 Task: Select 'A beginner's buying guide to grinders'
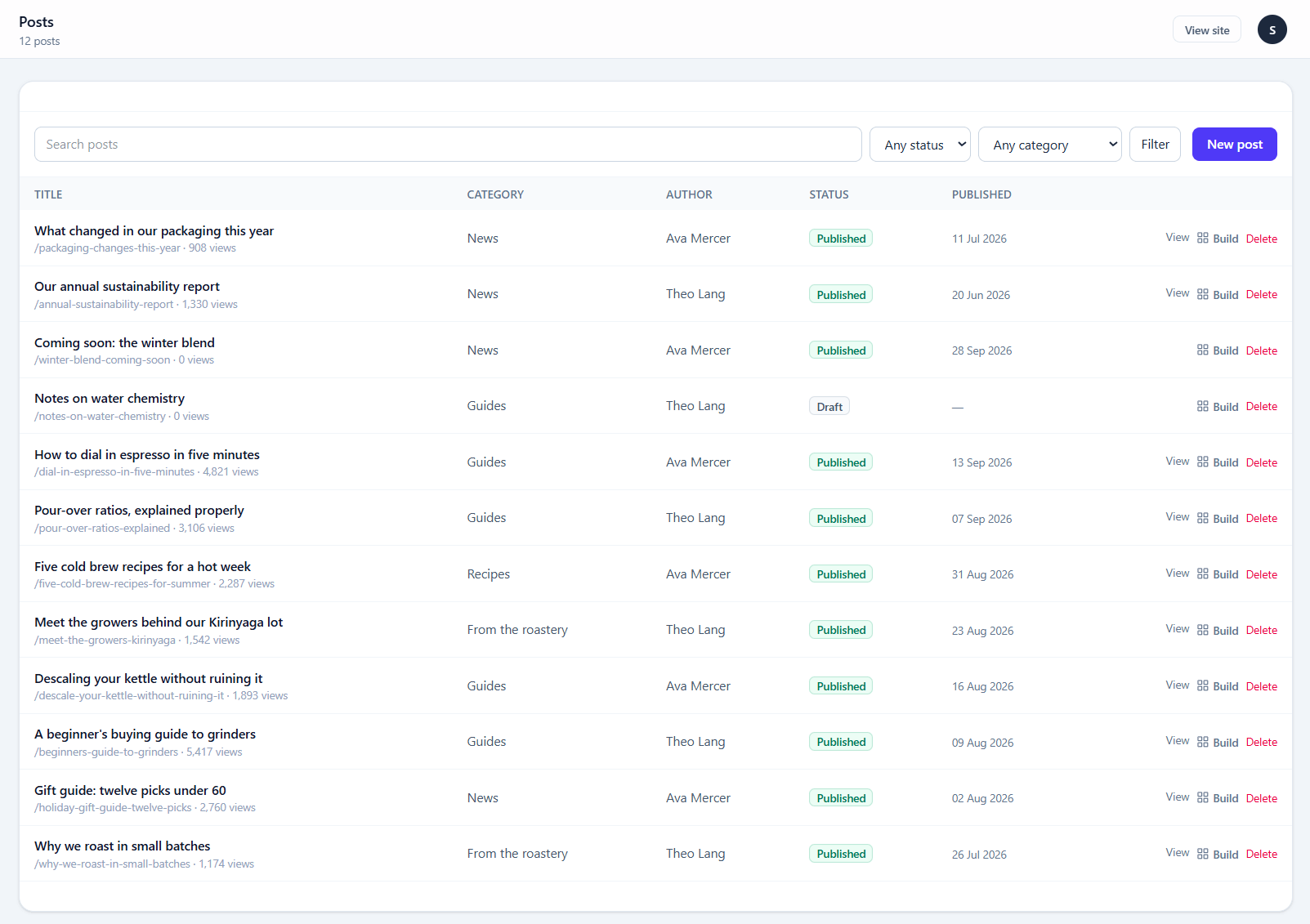pos(145,734)
